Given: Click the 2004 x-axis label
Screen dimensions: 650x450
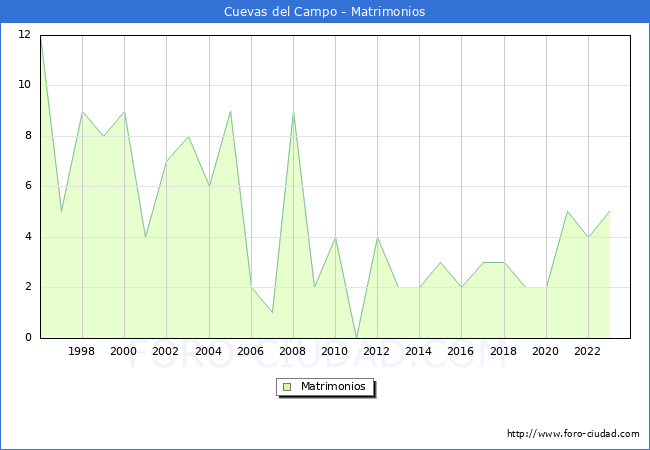Looking at the screenshot, I should [x=208, y=352].
